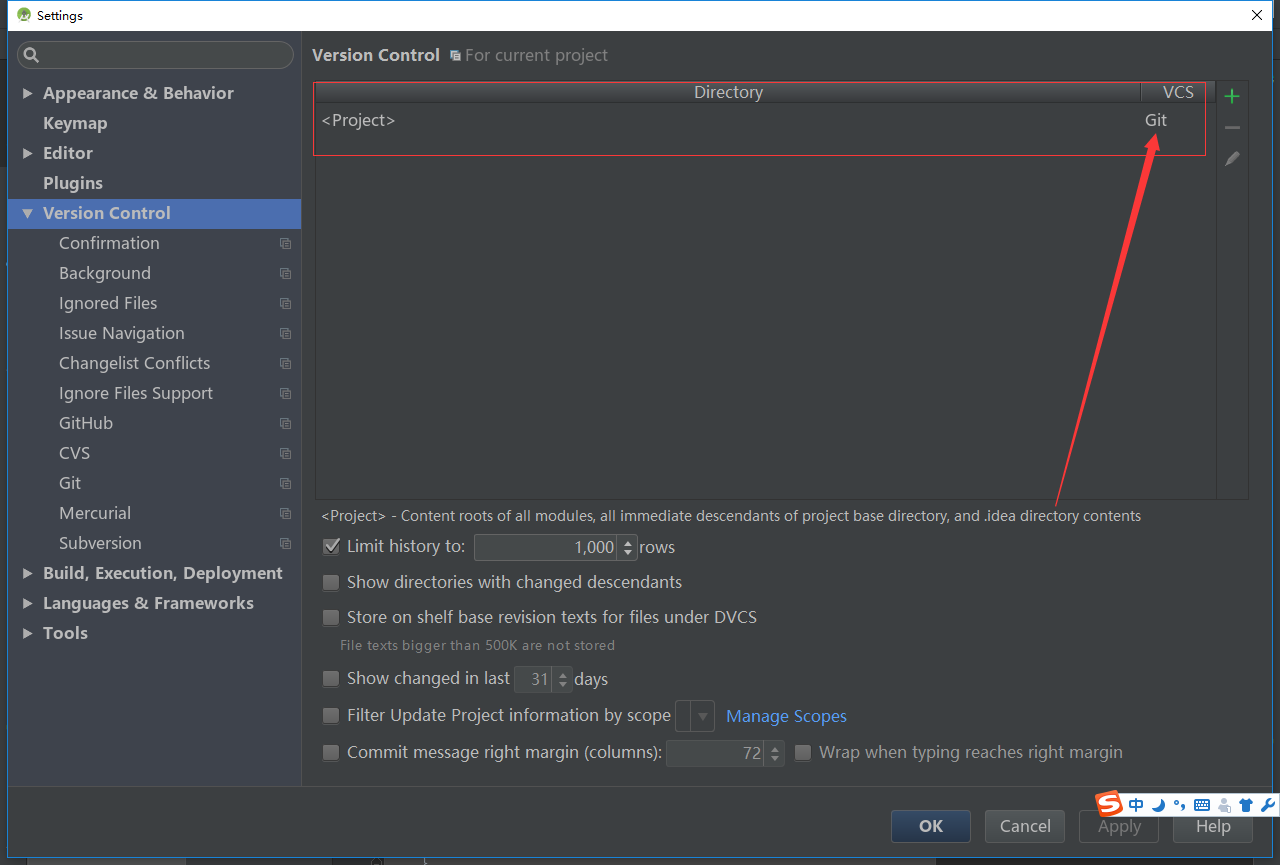Click the shirt skin icon in IME bar

click(1245, 805)
